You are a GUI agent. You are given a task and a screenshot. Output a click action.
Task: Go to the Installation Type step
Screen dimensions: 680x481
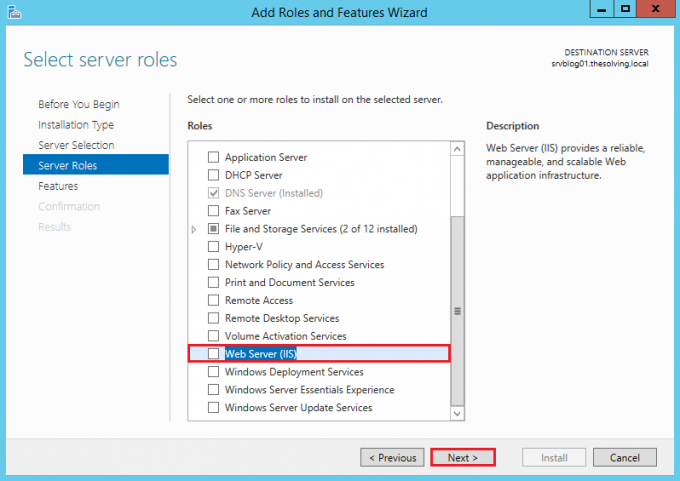(76, 125)
